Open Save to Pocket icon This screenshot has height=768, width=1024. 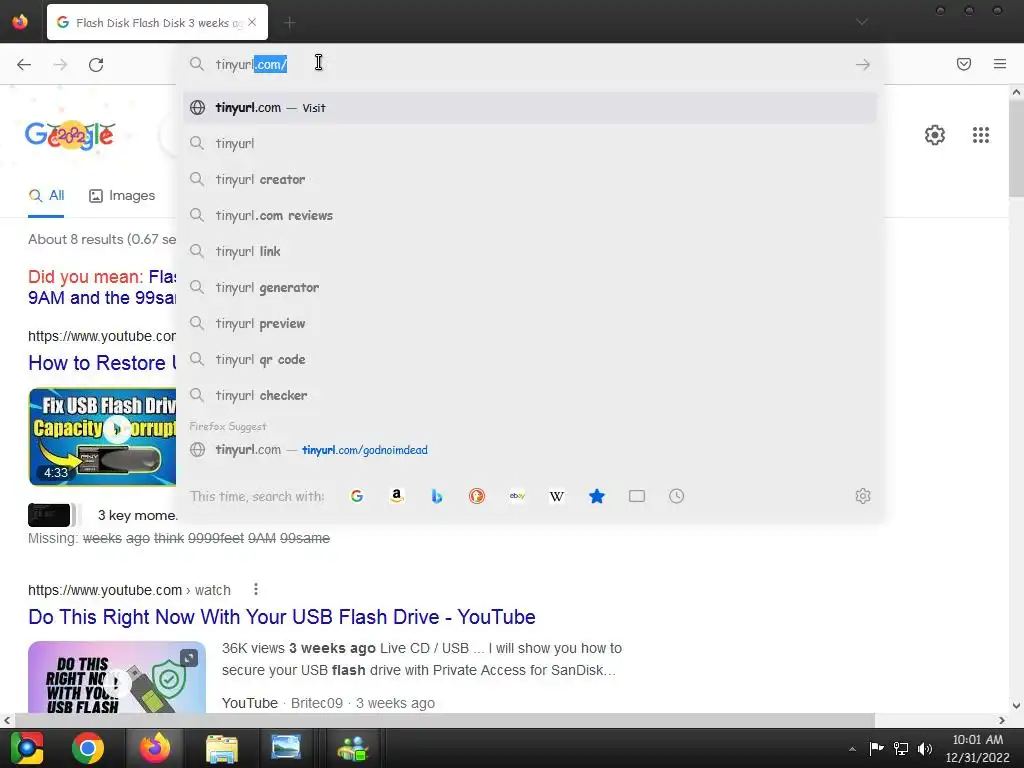click(x=963, y=64)
